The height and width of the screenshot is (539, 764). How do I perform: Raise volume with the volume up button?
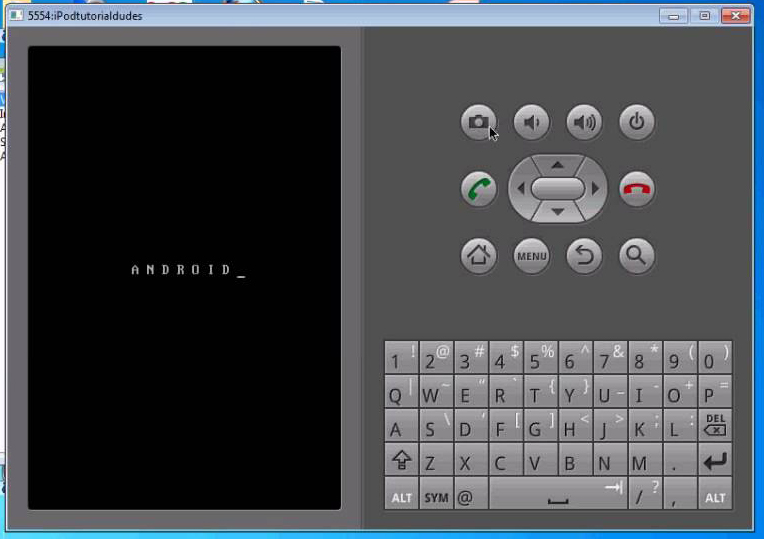[584, 122]
